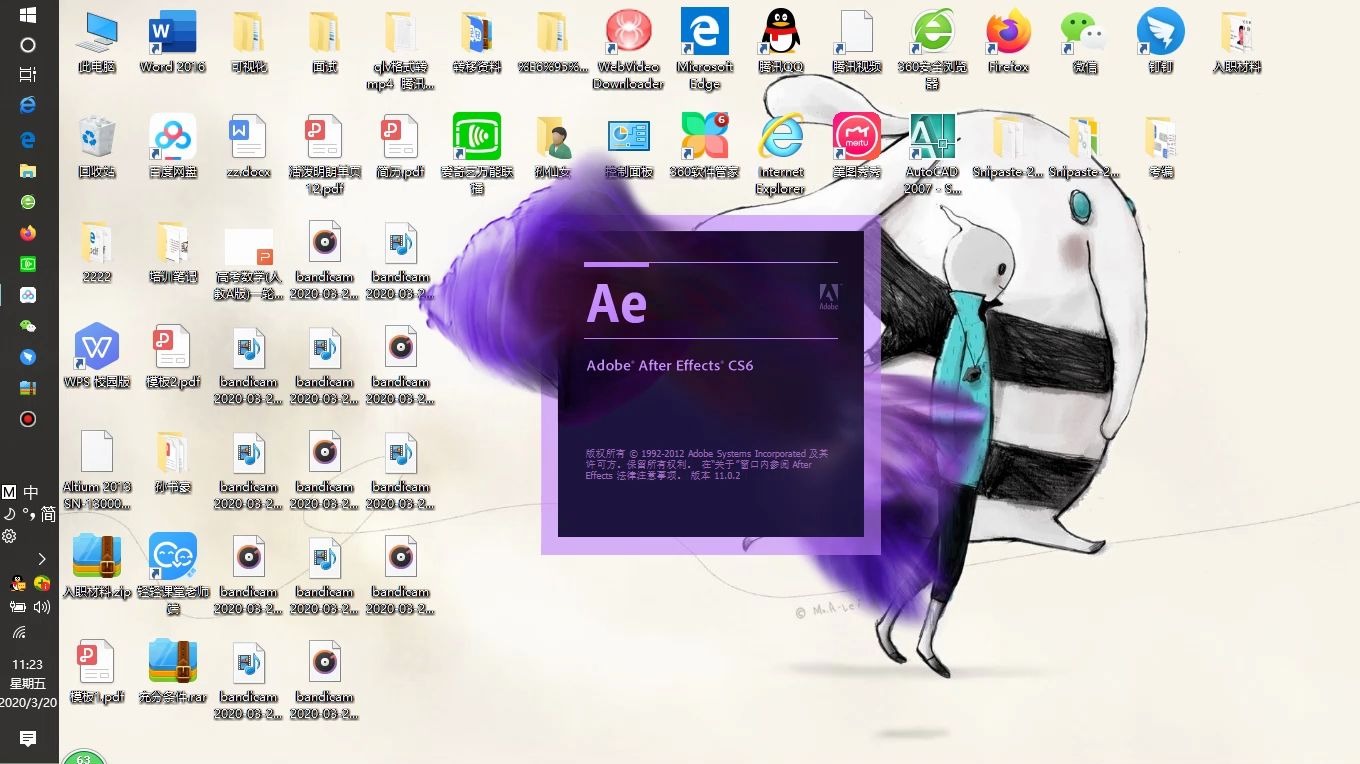Open the 培训笔记 folder
1360x764 pixels.
(173, 252)
